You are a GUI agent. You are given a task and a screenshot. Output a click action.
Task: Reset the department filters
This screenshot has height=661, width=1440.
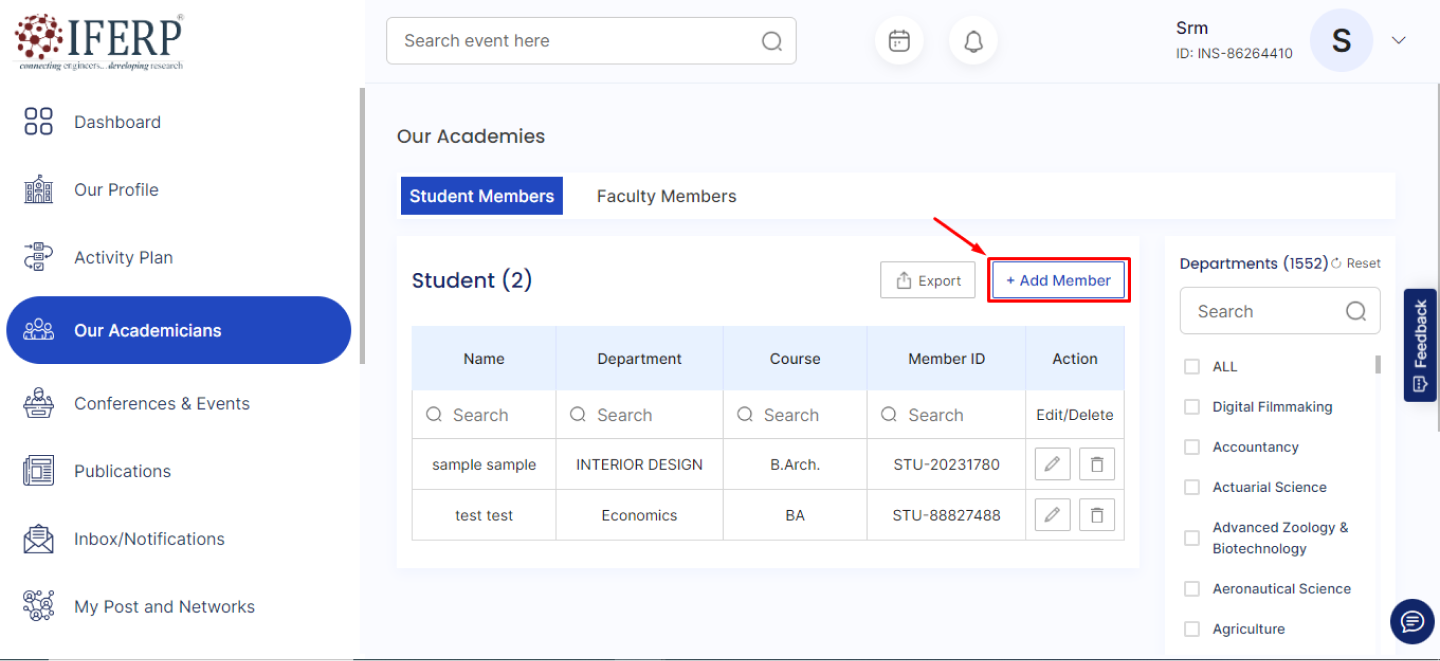pyautogui.click(x=1356, y=264)
